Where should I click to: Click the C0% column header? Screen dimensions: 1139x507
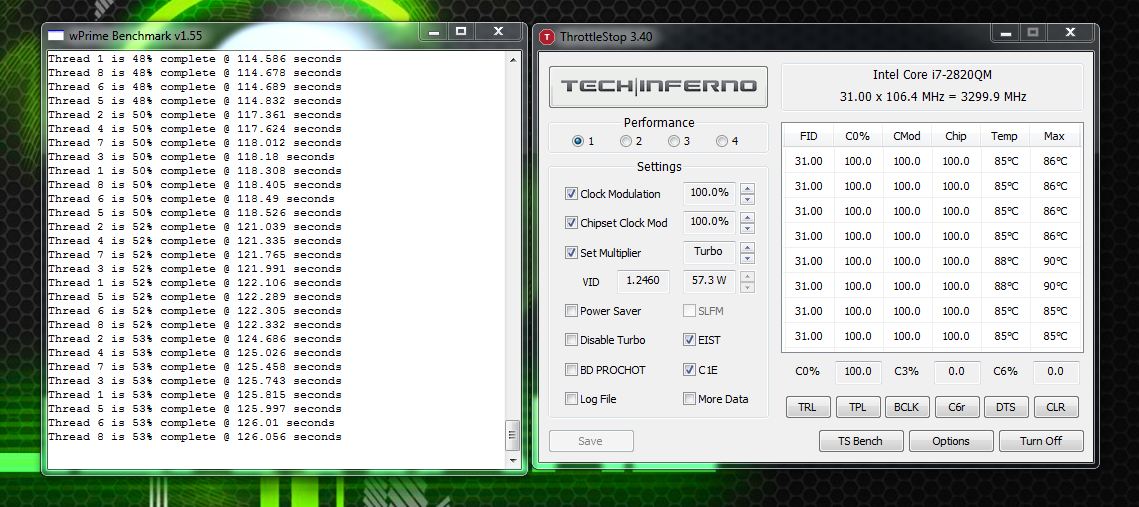click(858, 136)
